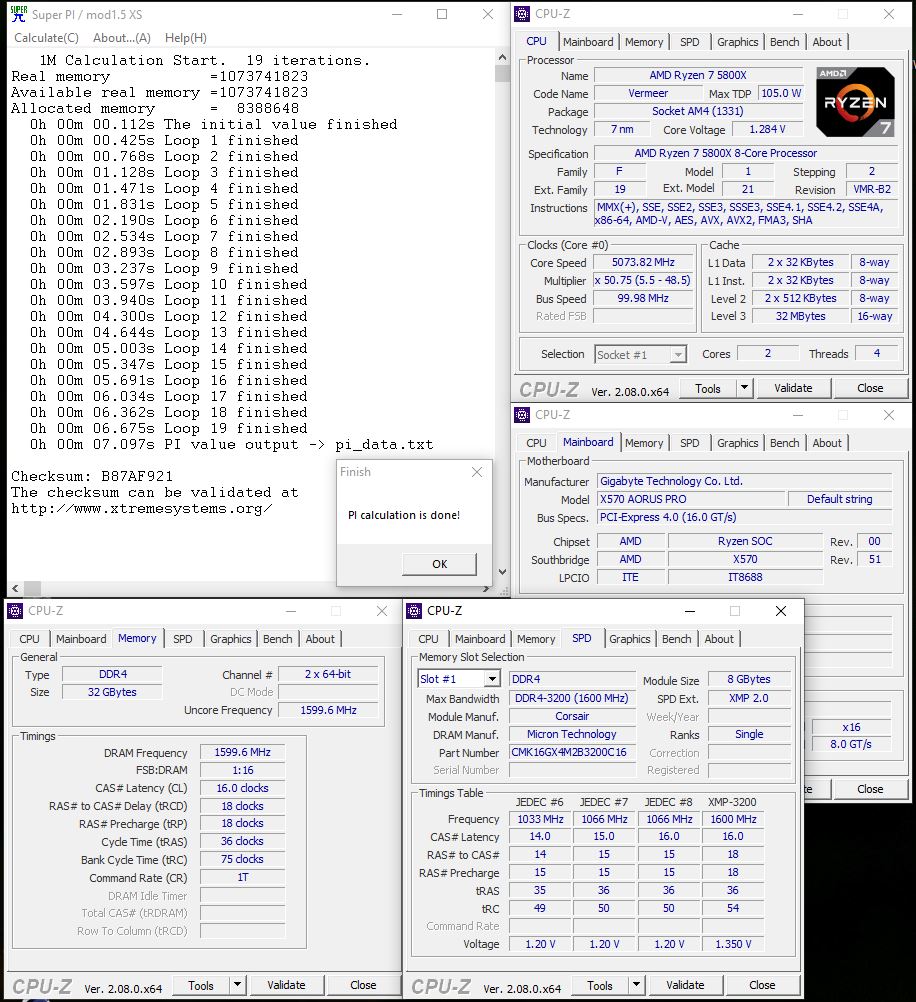Open Tools dropdown arrow in Memory CPU-Z window
The image size is (916, 1002).
click(x=237, y=985)
